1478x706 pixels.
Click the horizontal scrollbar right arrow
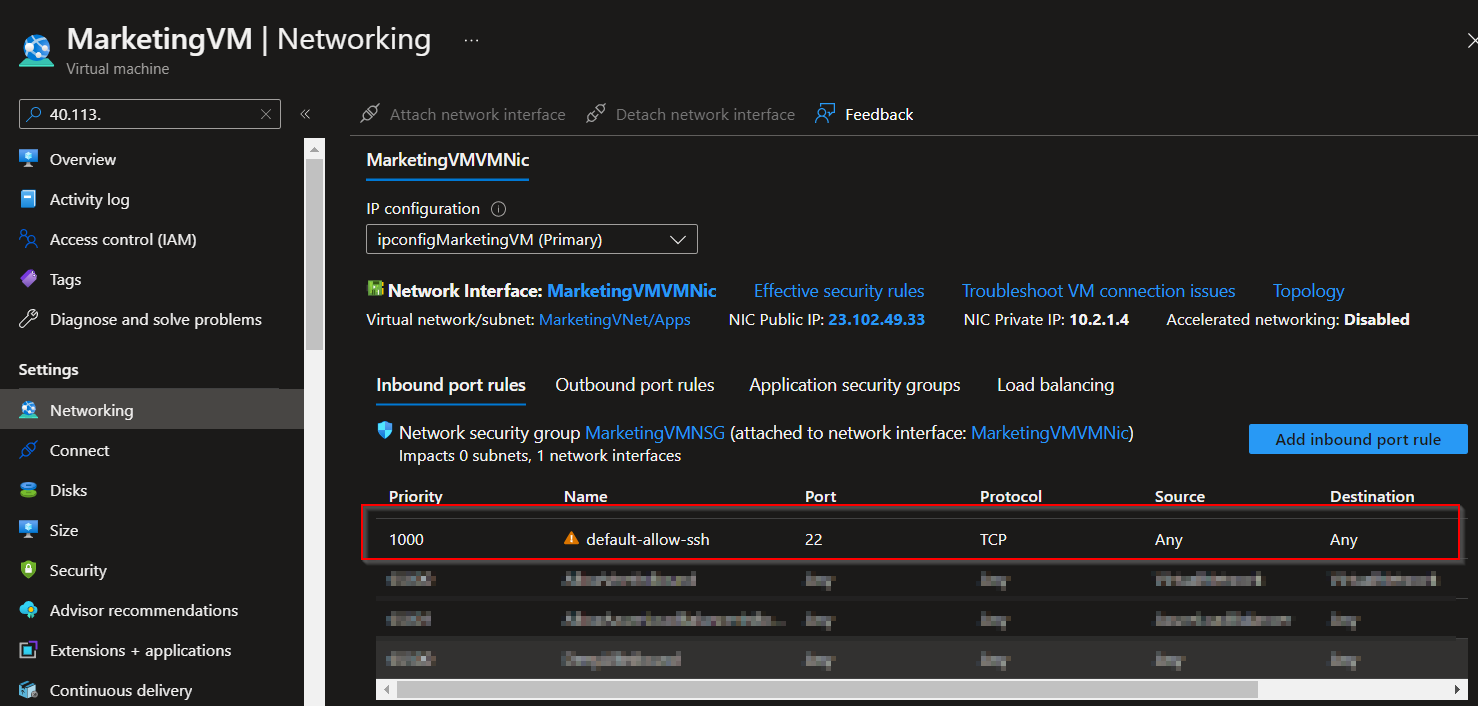[1458, 689]
